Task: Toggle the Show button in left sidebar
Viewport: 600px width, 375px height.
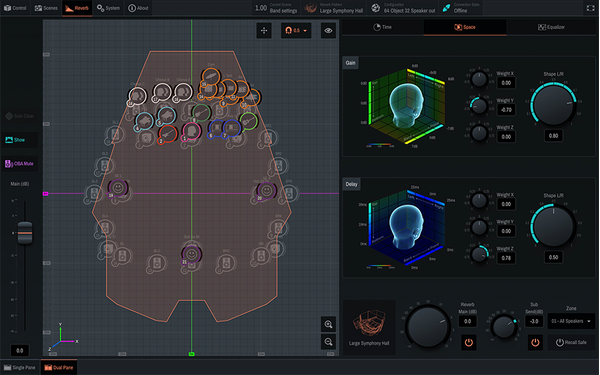Action: tap(20, 140)
